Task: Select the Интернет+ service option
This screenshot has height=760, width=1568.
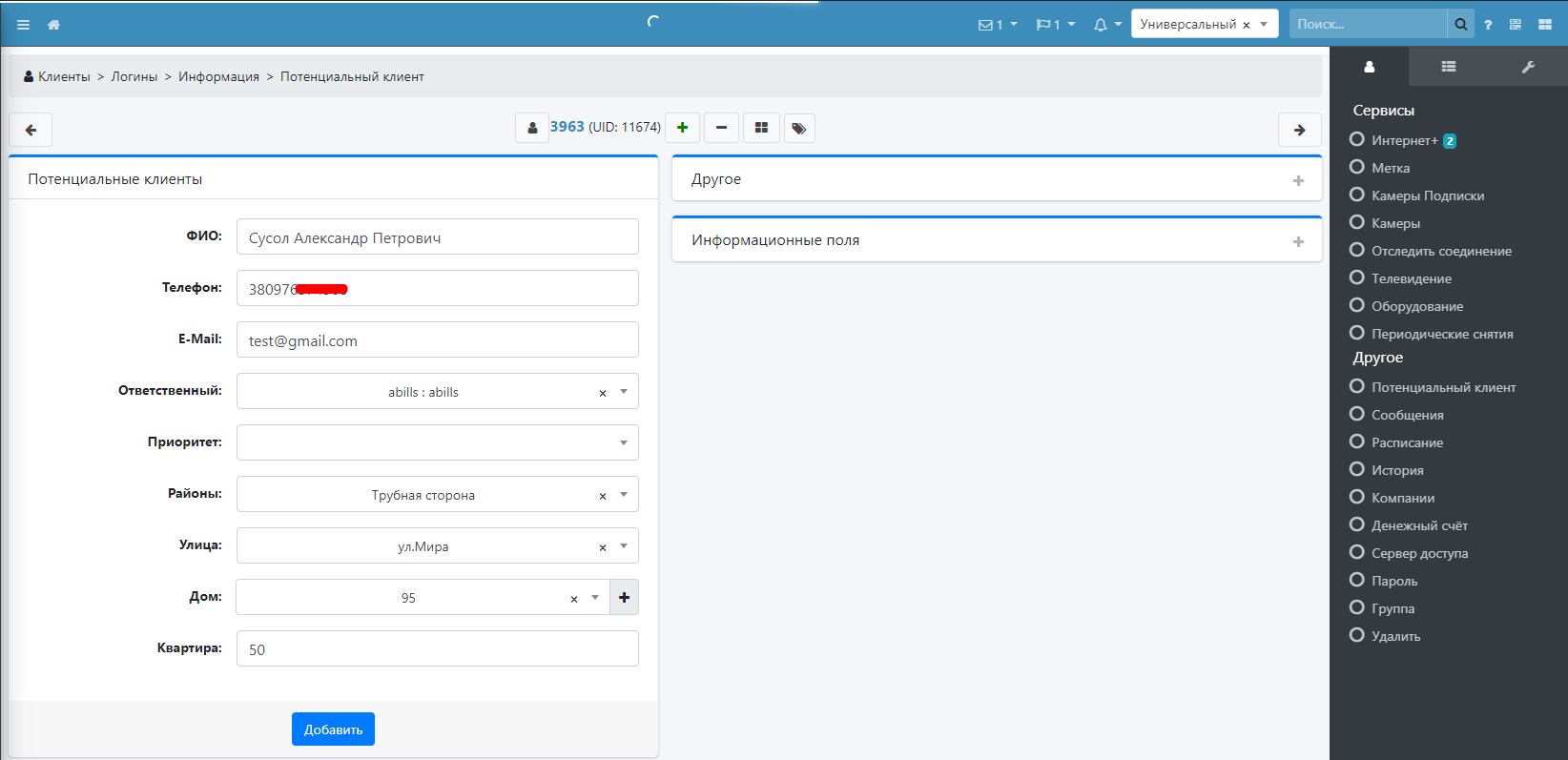Action: tap(1404, 140)
